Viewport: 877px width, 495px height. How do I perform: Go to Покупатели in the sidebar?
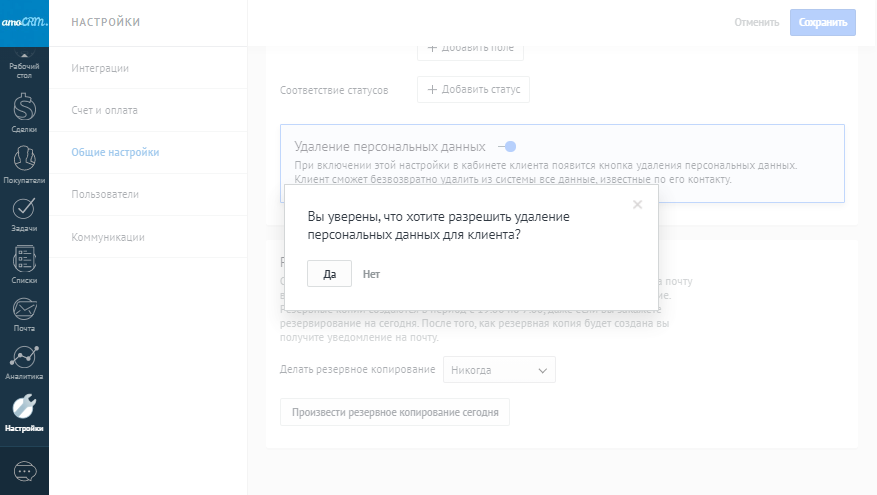24,164
